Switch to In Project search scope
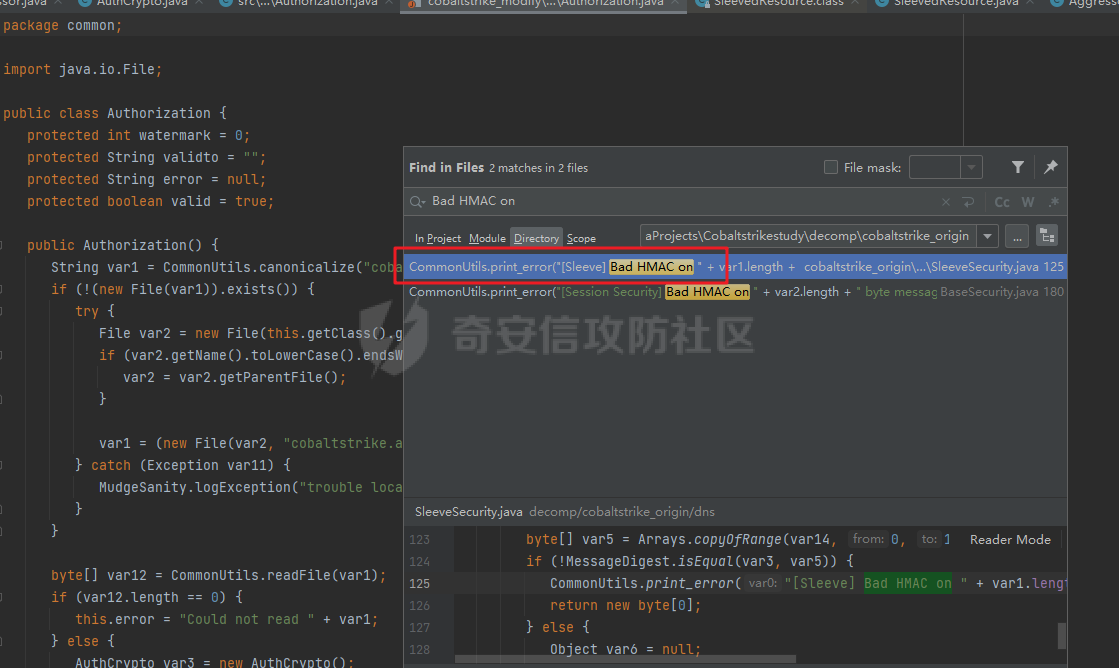1119x668 pixels. (437, 238)
